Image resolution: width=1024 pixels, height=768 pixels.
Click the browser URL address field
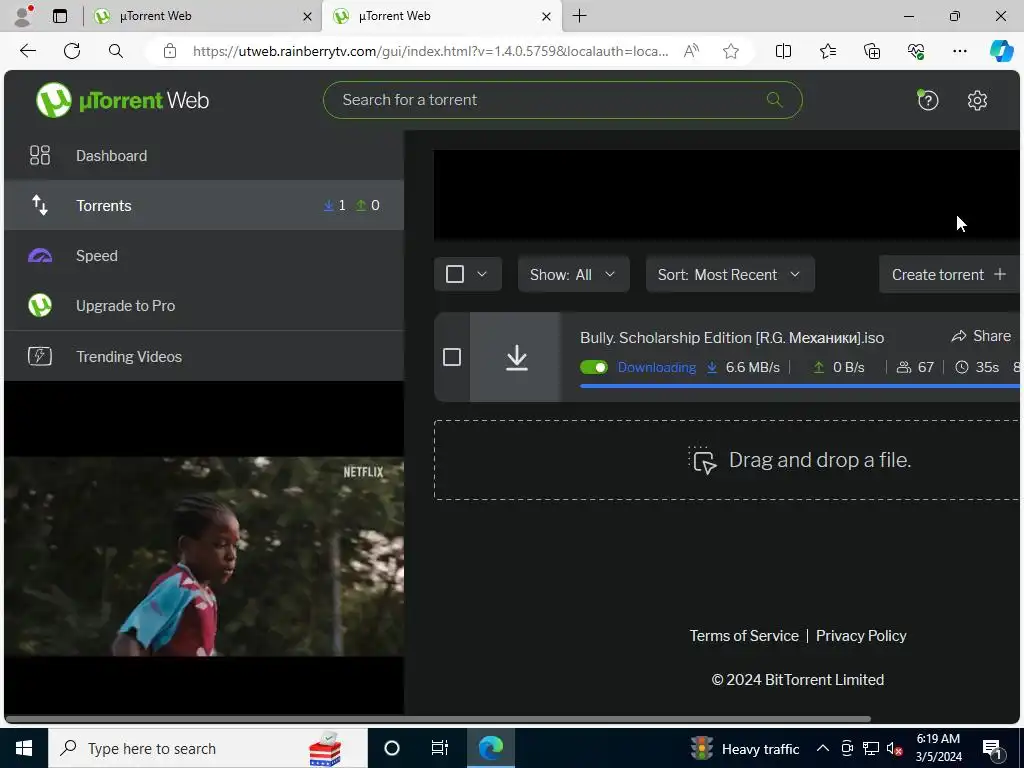[x=430, y=51]
